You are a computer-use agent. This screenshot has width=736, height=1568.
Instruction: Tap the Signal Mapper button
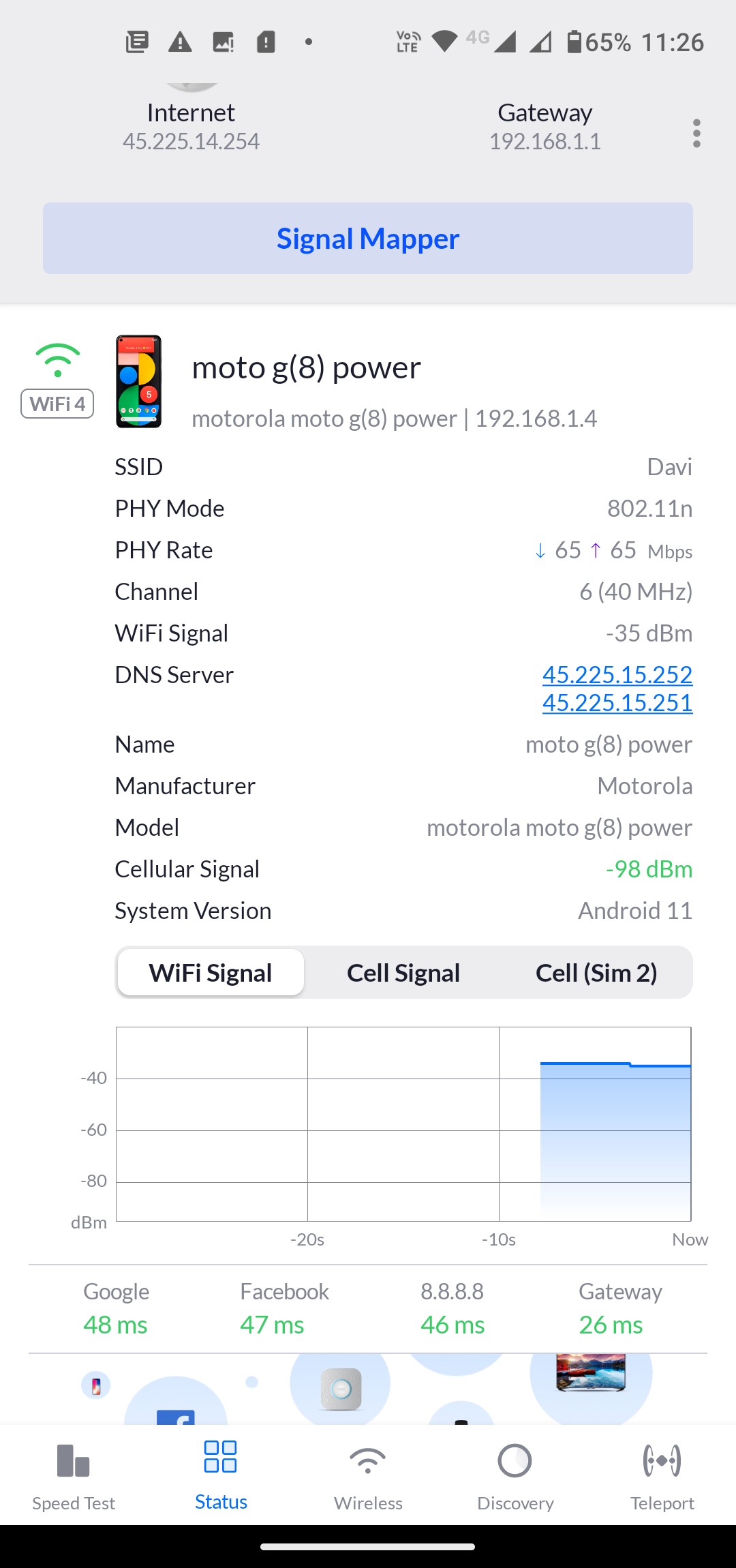pos(368,239)
